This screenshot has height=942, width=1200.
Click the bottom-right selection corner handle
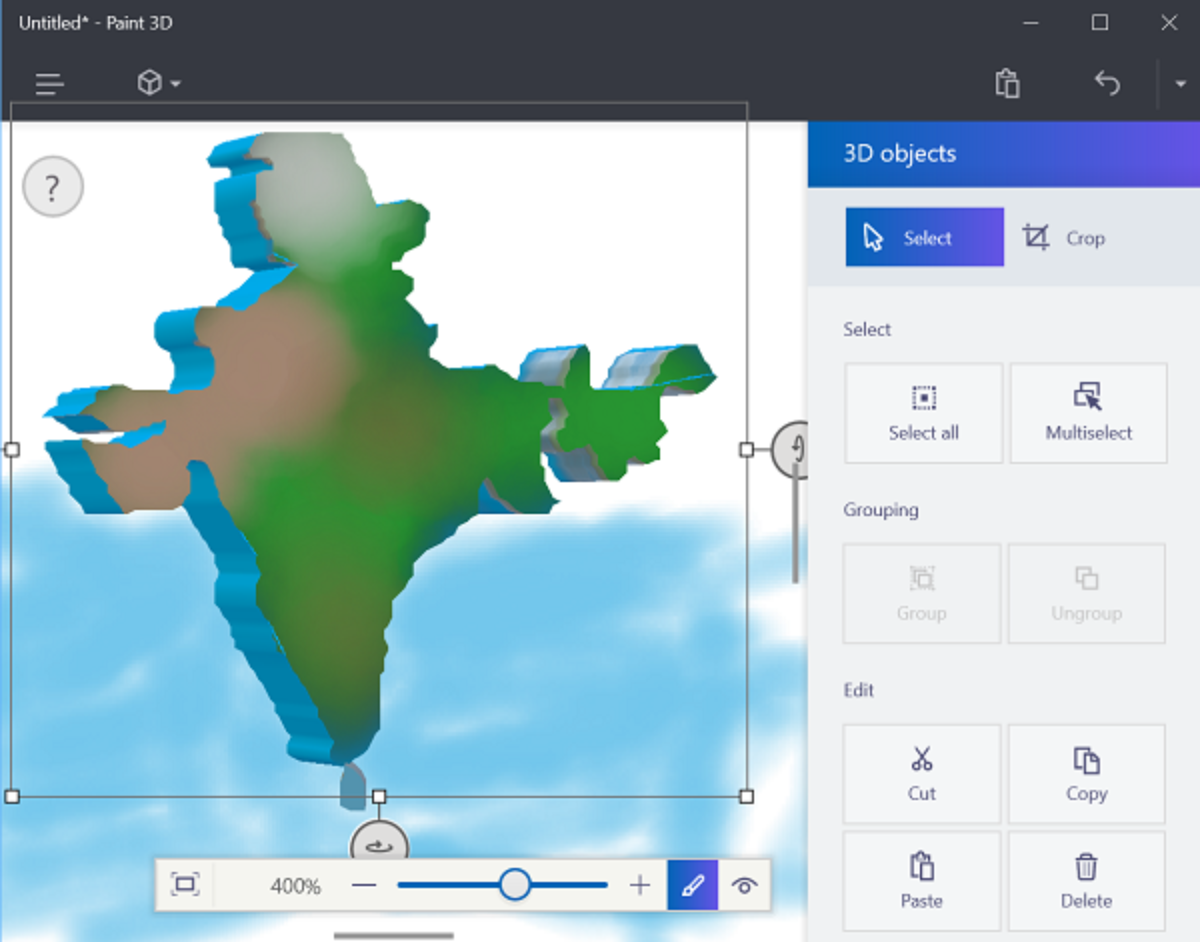point(746,796)
